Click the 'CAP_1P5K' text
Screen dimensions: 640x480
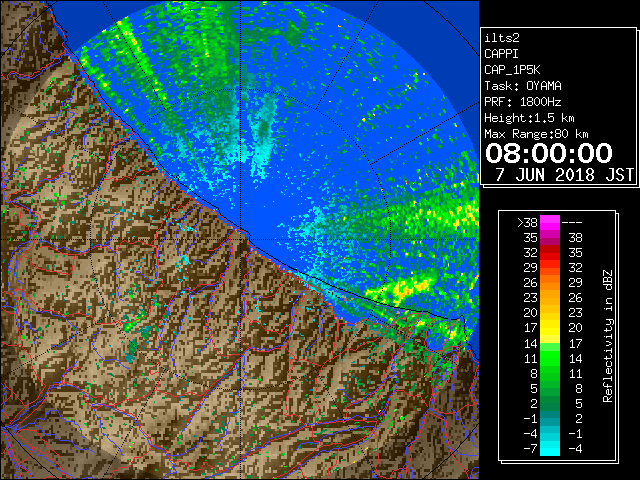[512, 70]
